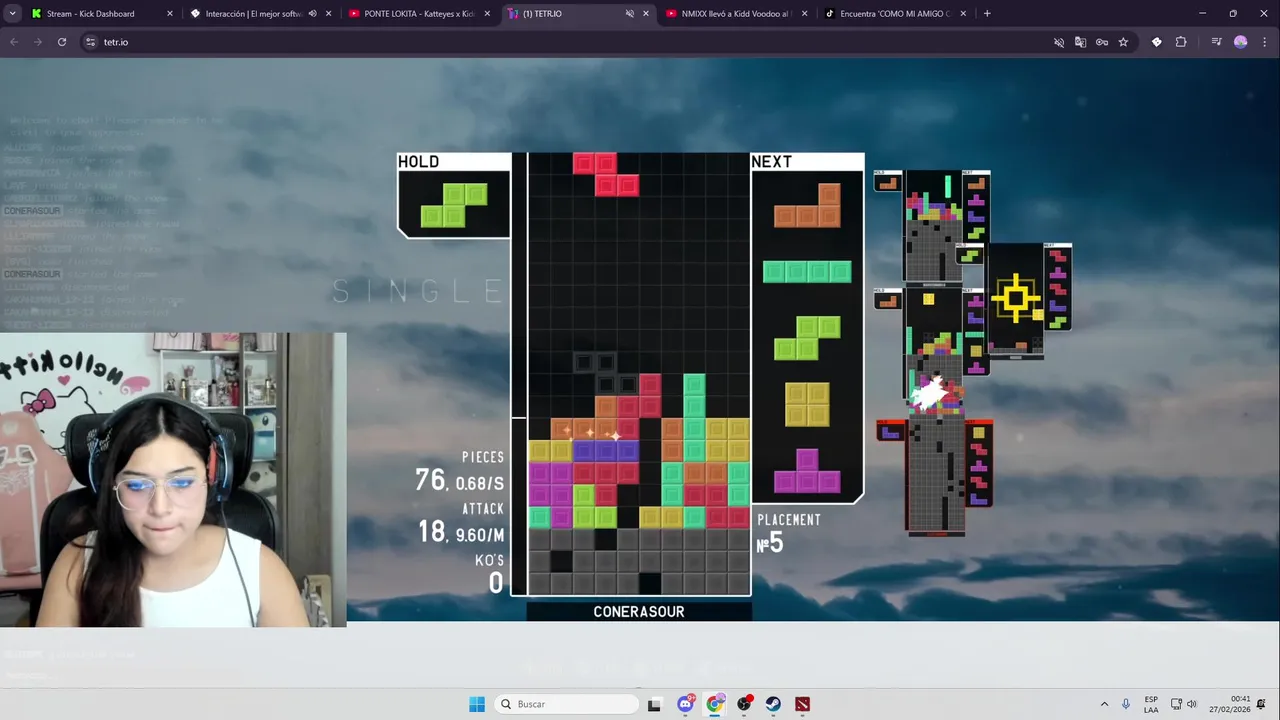Open a new browser tab
Viewport: 1280px width, 720px height.
(x=987, y=14)
